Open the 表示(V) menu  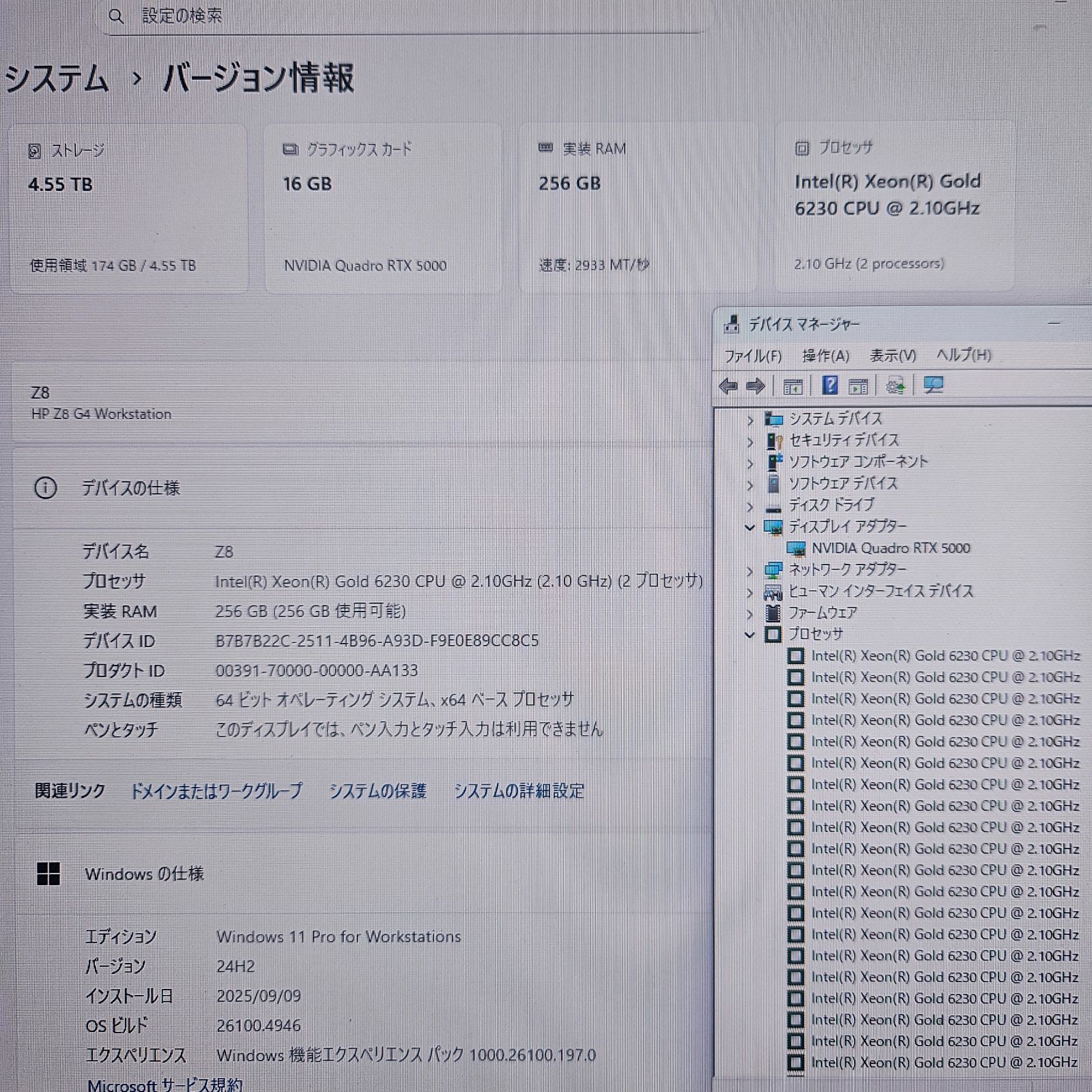pyautogui.click(x=893, y=356)
